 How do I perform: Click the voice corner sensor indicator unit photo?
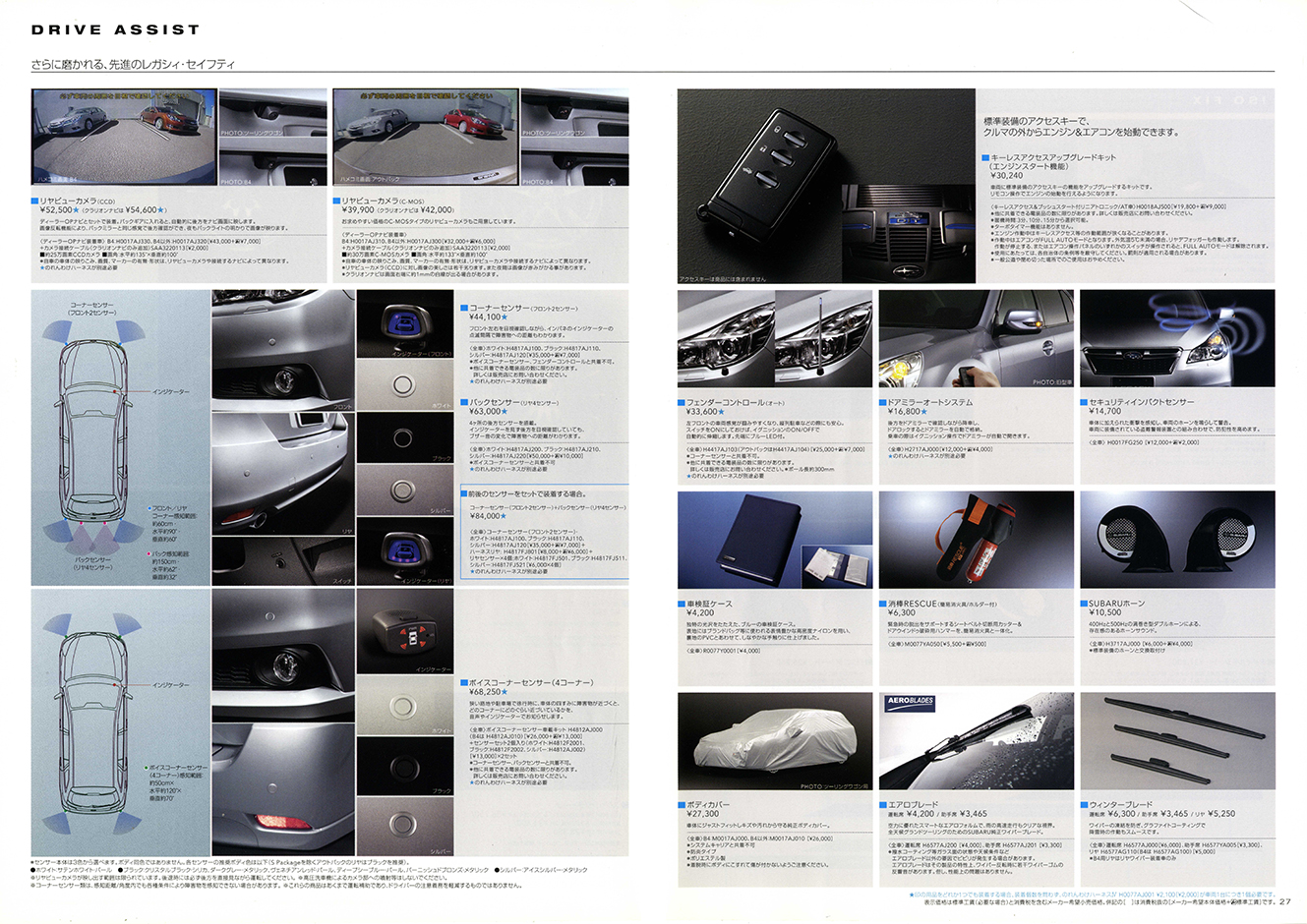405,631
